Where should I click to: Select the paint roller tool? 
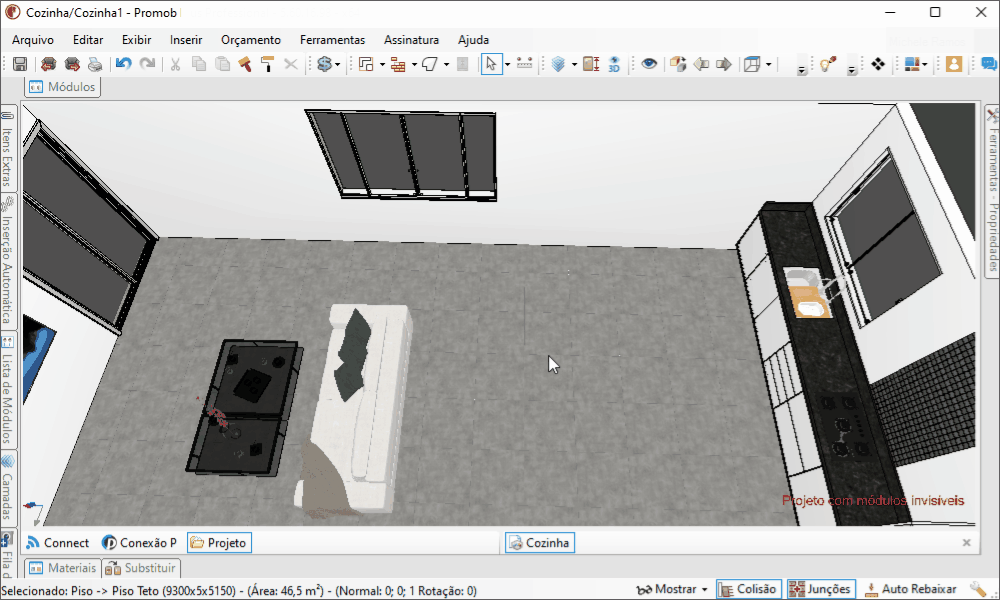(267, 64)
